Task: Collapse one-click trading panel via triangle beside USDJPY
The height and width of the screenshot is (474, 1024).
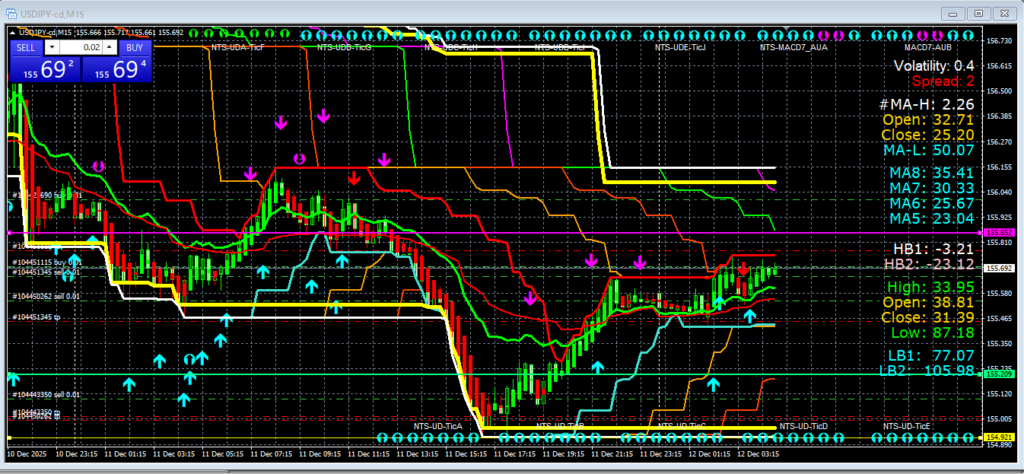Action: [12, 32]
